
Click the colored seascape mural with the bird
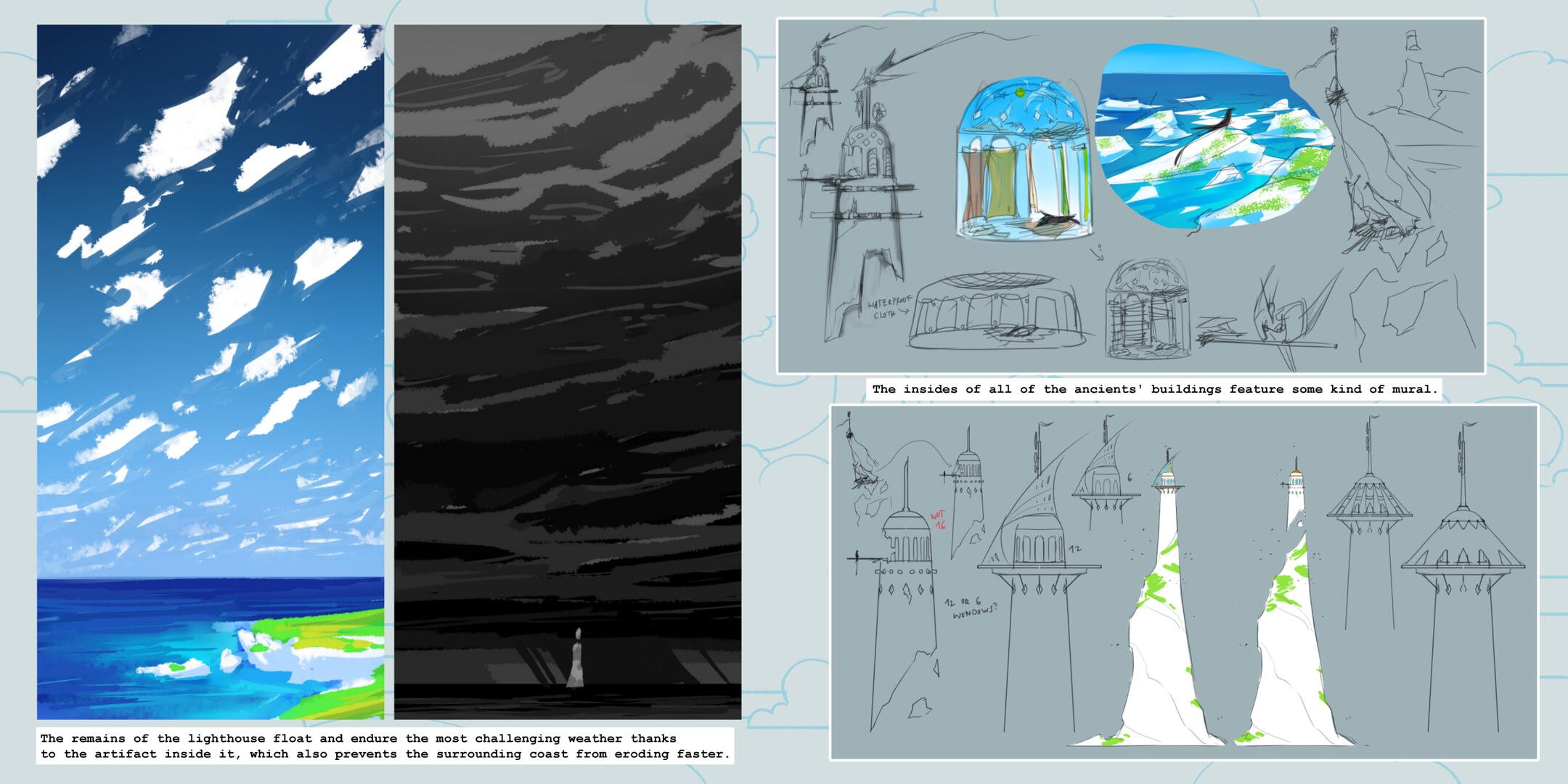coord(1214,136)
